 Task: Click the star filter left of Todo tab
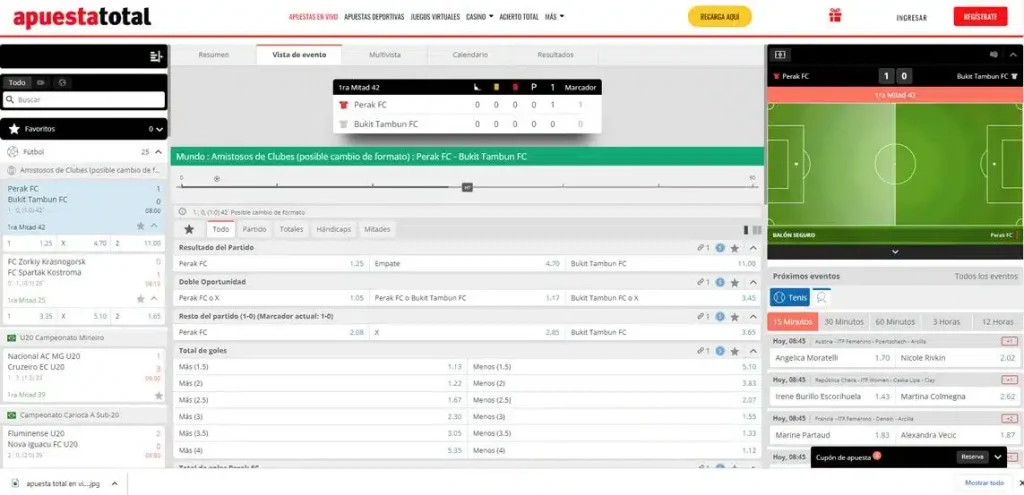[189, 229]
